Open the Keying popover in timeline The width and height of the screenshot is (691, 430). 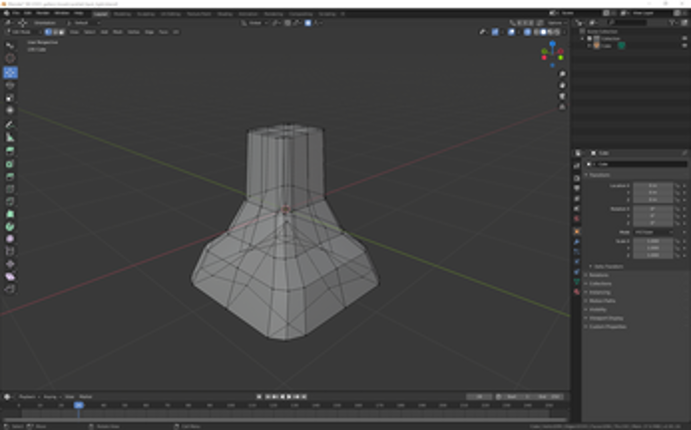(52, 397)
